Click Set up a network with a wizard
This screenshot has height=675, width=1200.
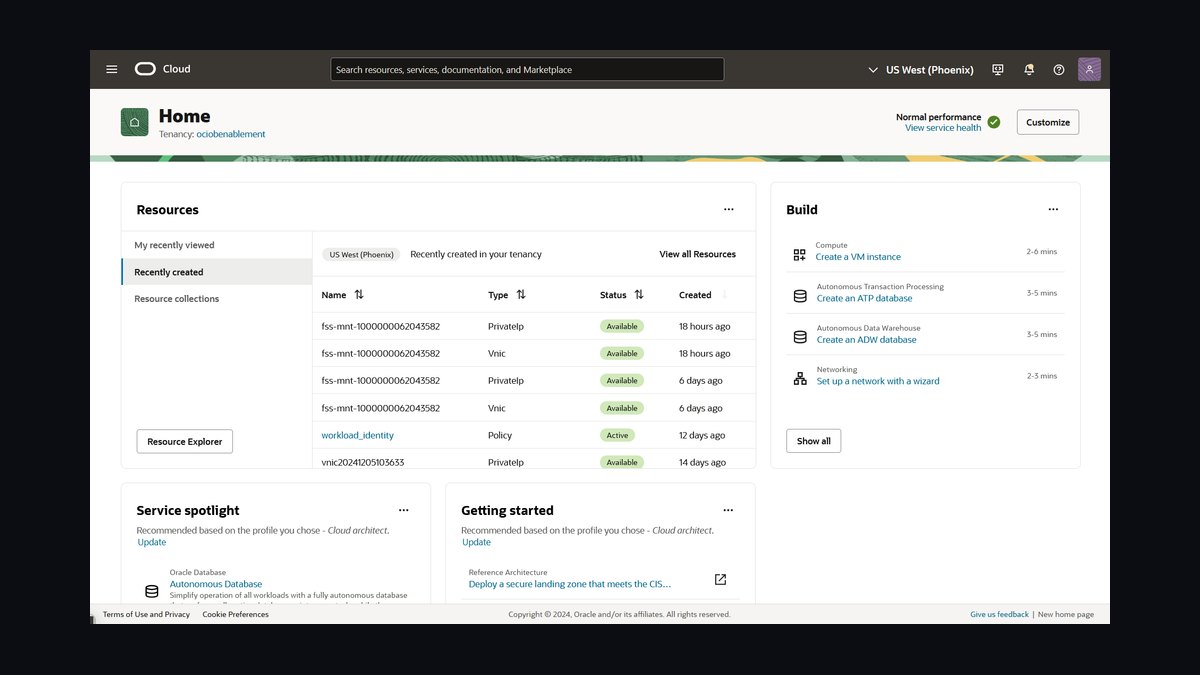[878, 381]
